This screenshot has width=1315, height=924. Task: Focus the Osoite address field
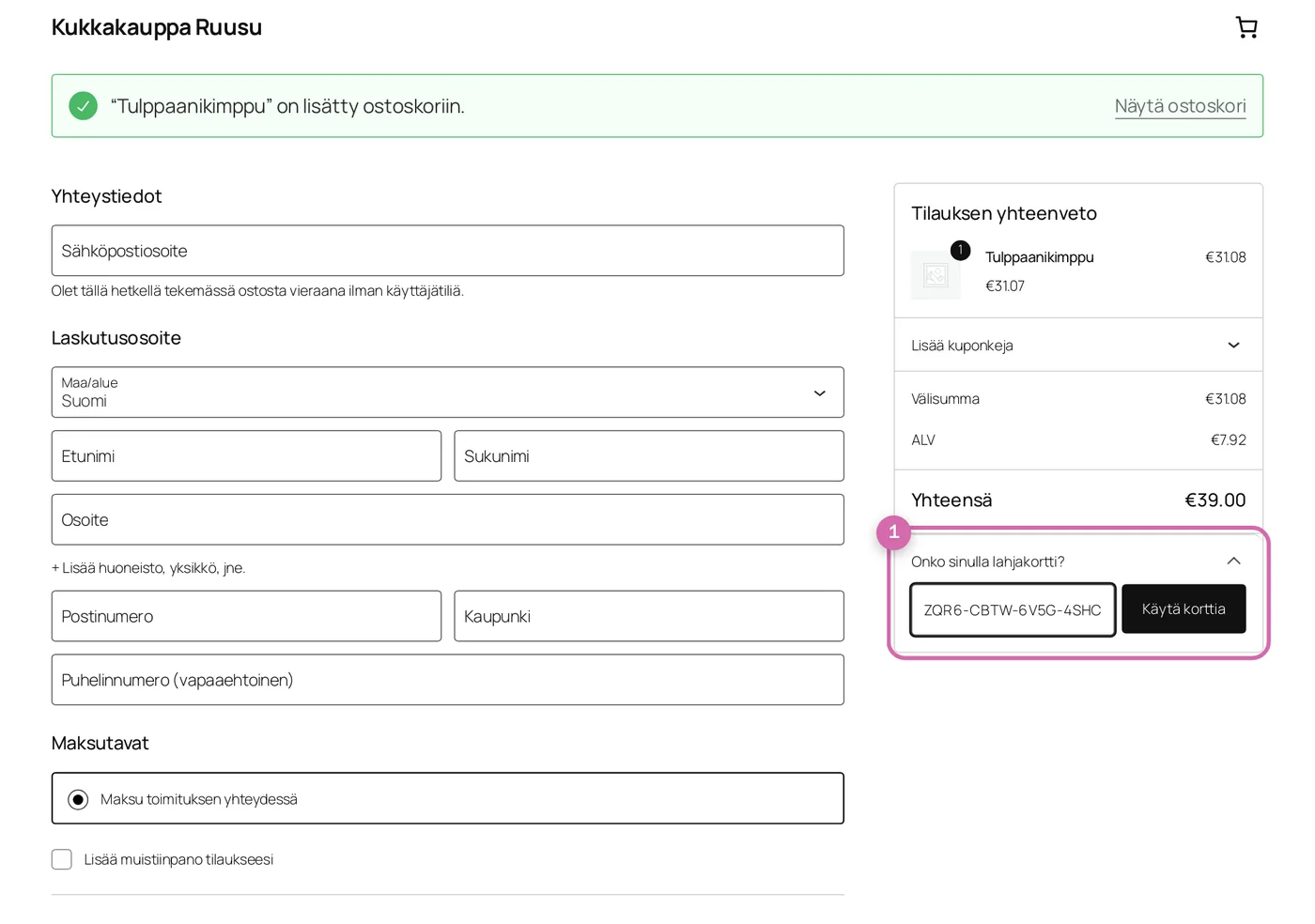pos(448,520)
